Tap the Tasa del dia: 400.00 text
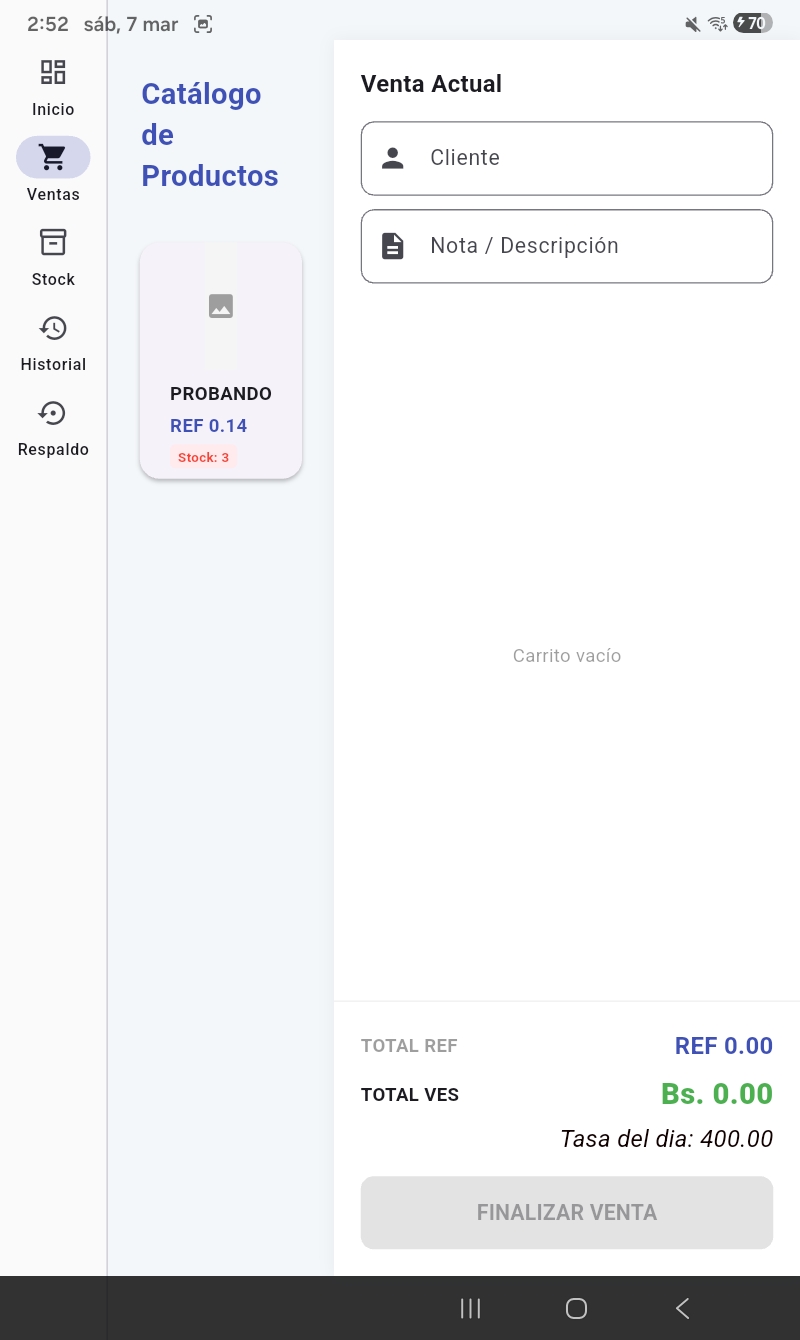 (x=666, y=1138)
